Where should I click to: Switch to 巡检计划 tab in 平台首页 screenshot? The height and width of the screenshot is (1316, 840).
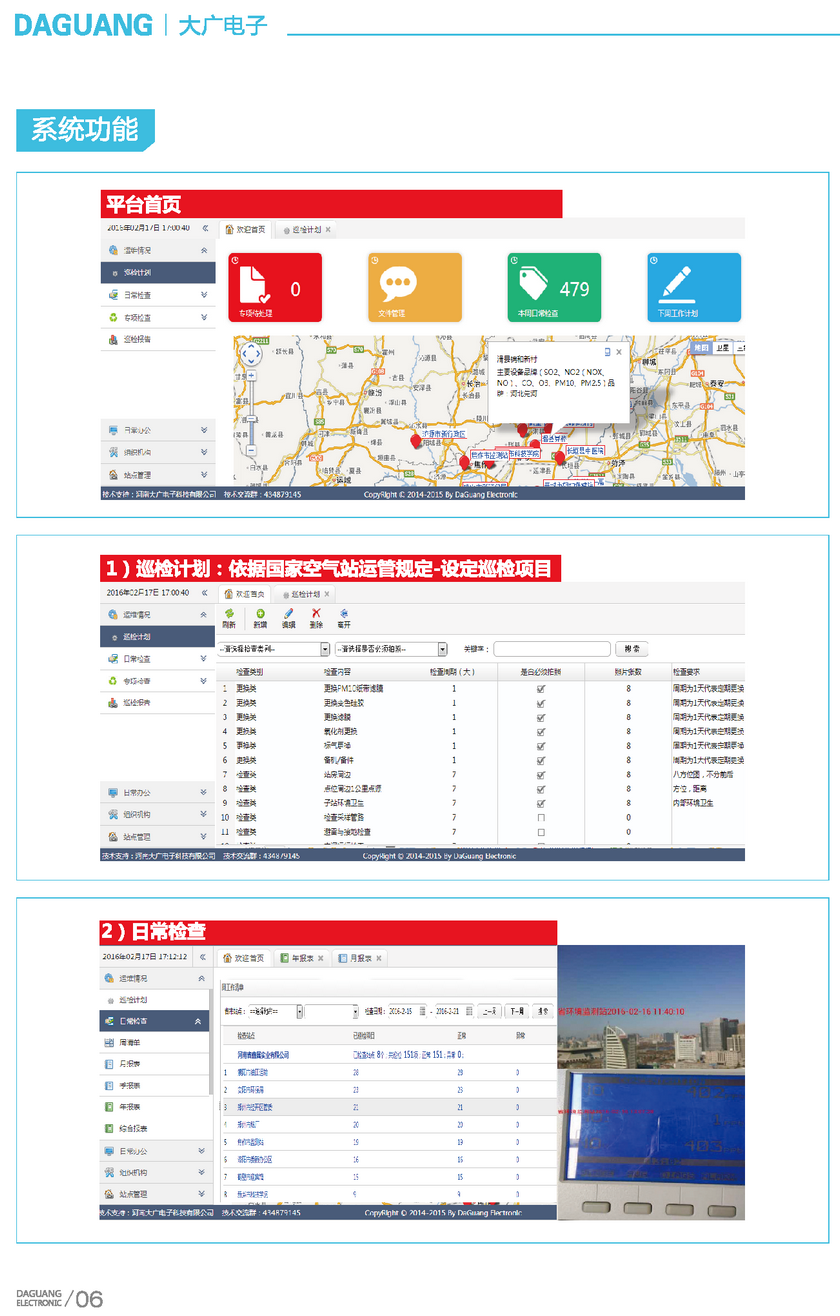pos(305,229)
